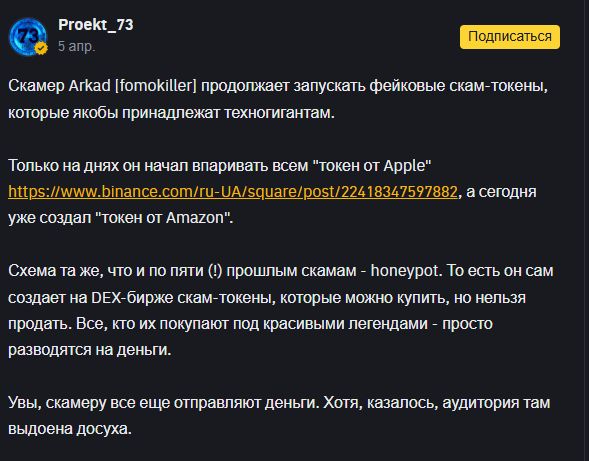Click the word "Только" in second paragraph
Image resolution: width=589 pixels, height=461 pixels.
tap(33, 165)
